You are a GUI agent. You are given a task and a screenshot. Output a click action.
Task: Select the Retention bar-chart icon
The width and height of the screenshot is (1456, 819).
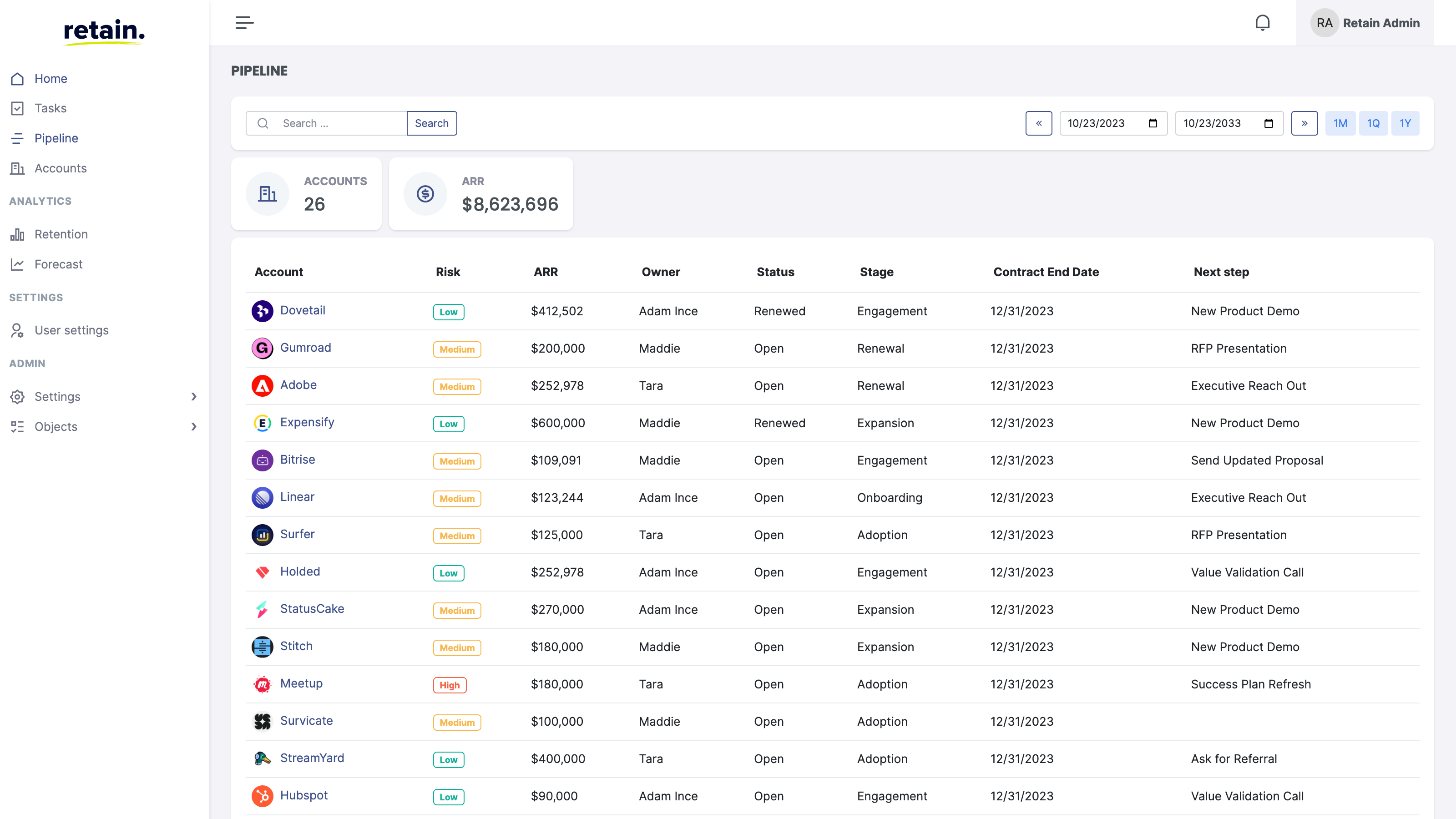[17, 234]
